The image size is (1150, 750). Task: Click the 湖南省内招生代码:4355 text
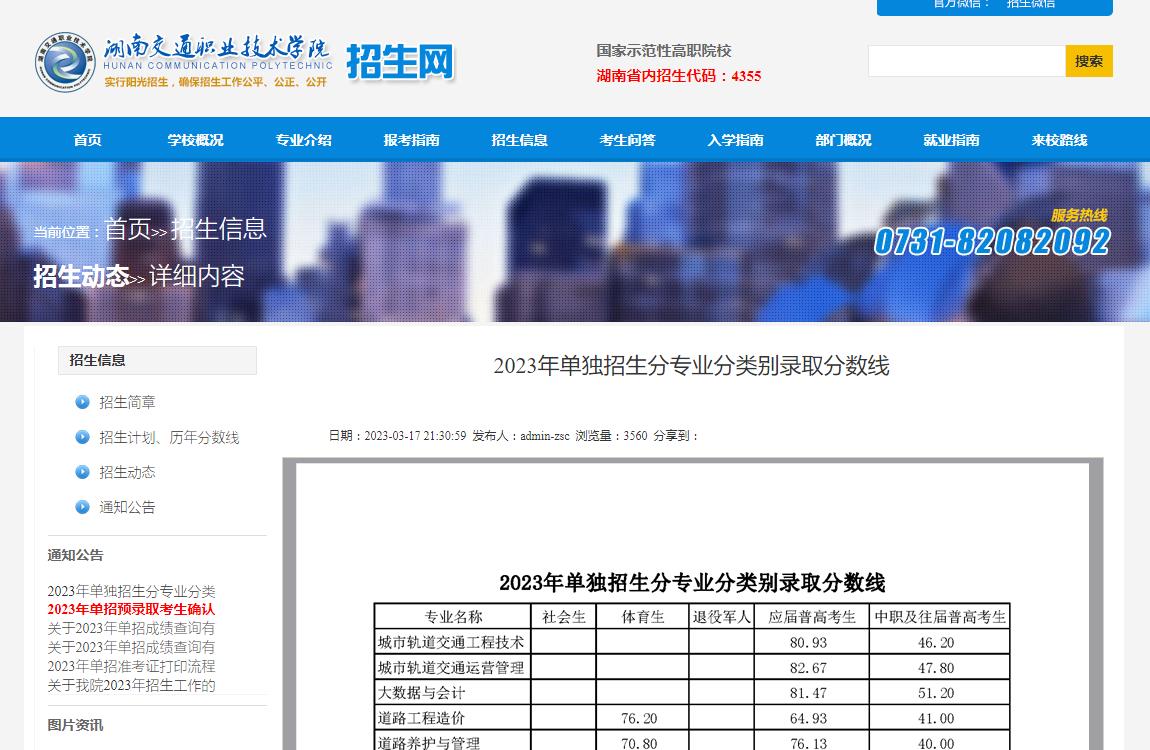tap(678, 76)
